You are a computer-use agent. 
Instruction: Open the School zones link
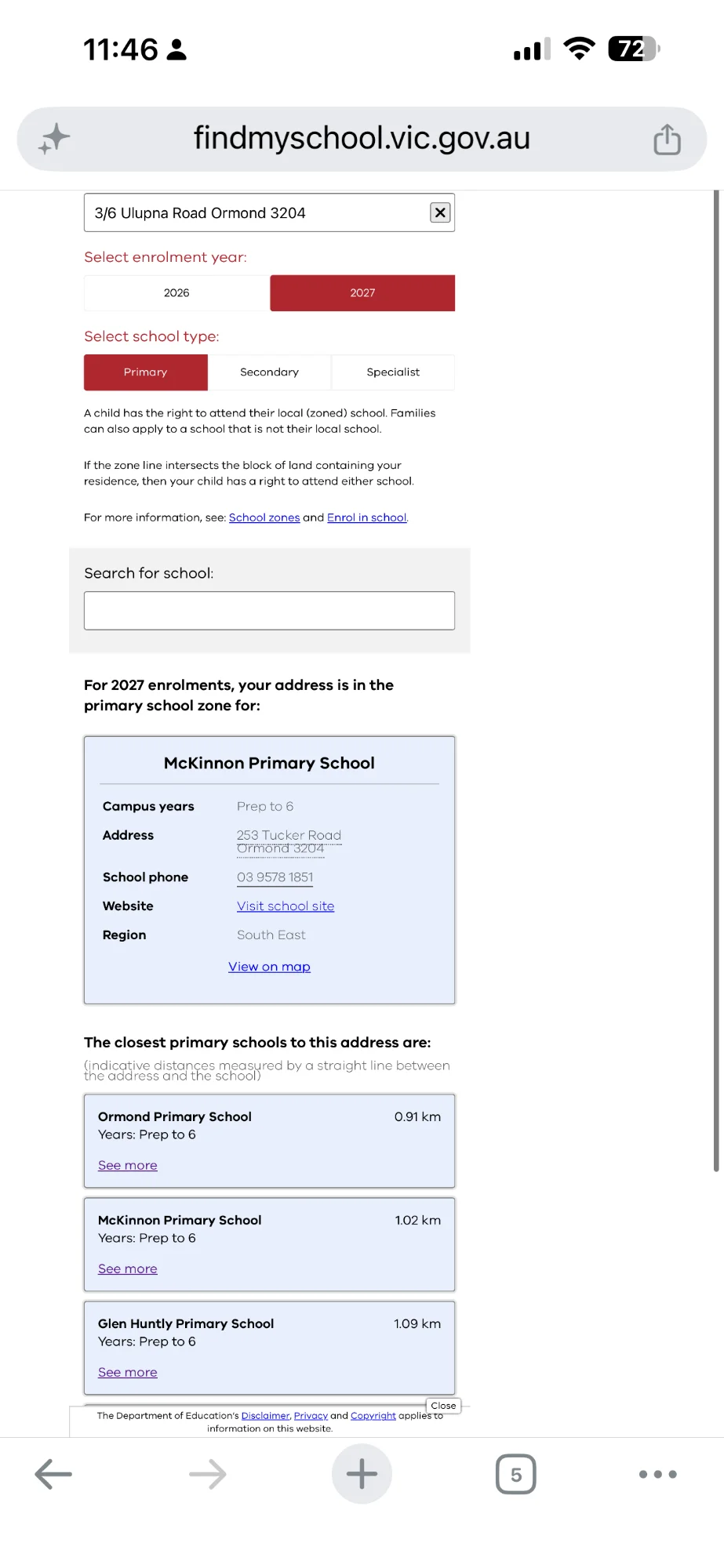(264, 517)
